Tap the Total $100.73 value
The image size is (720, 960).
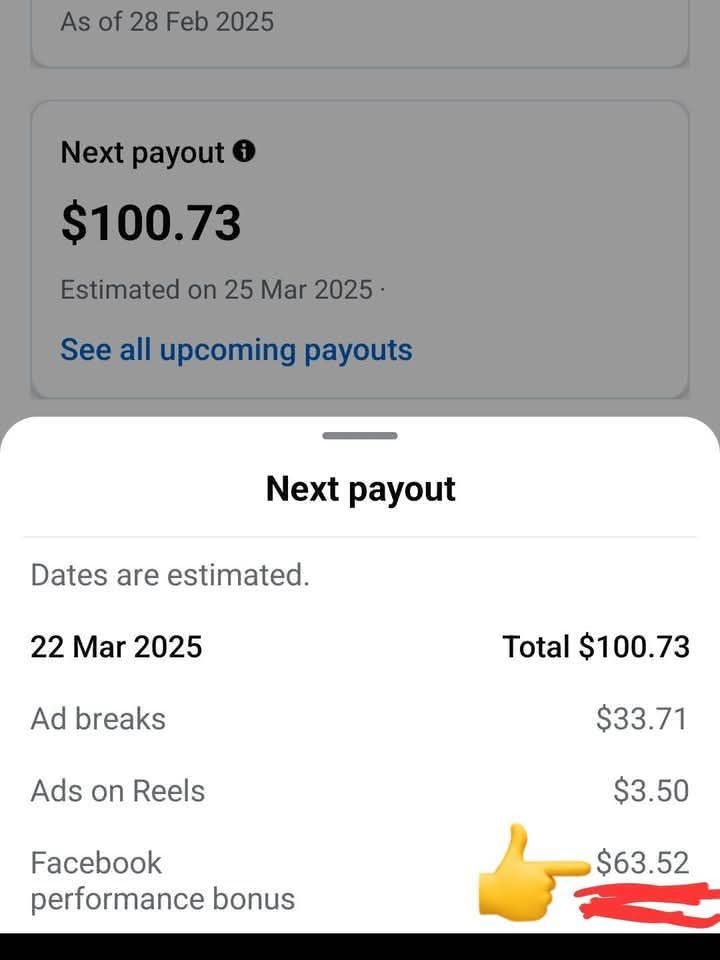[x=596, y=647]
